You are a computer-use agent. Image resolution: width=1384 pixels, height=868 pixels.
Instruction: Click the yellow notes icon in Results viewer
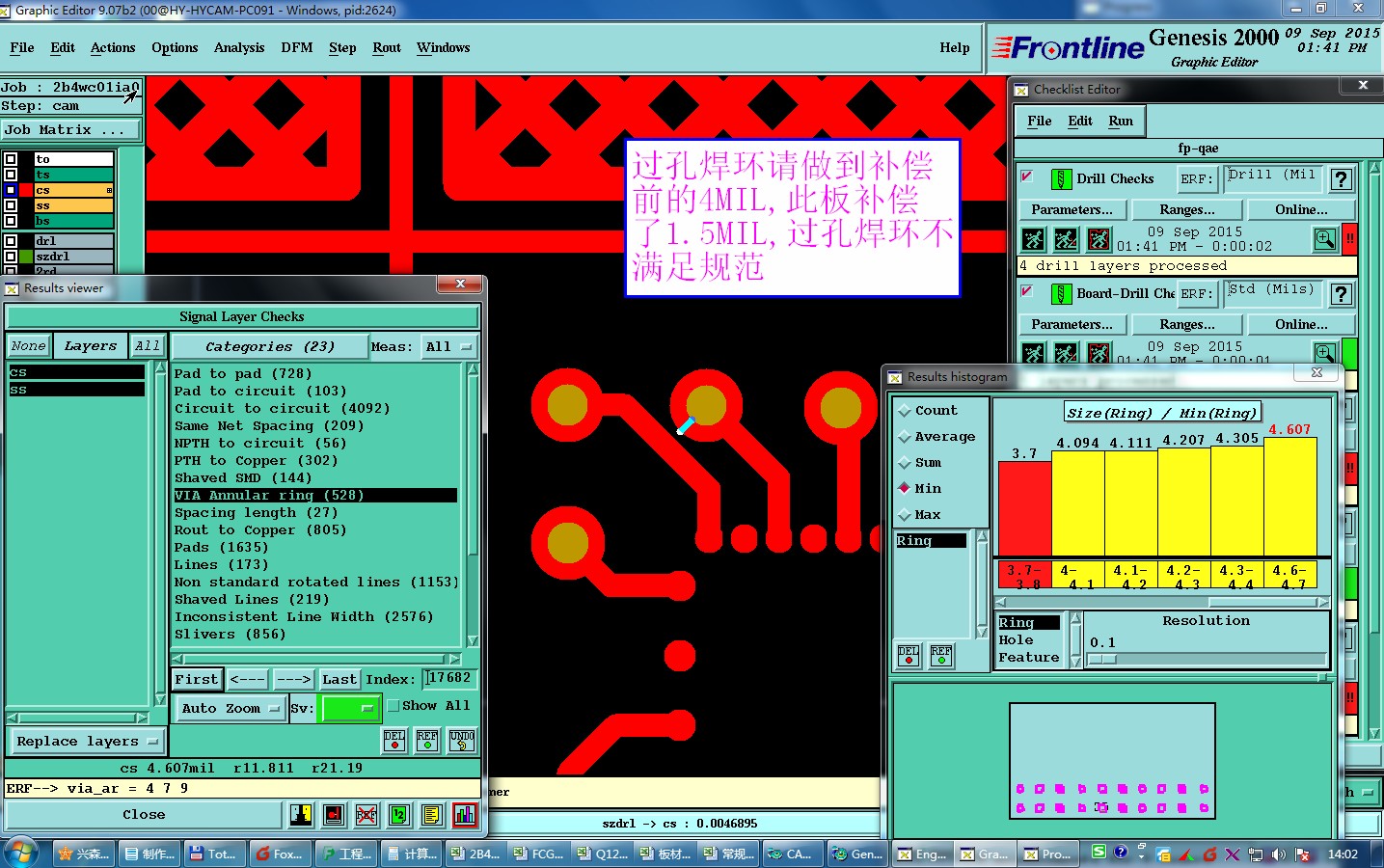(432, 815)
